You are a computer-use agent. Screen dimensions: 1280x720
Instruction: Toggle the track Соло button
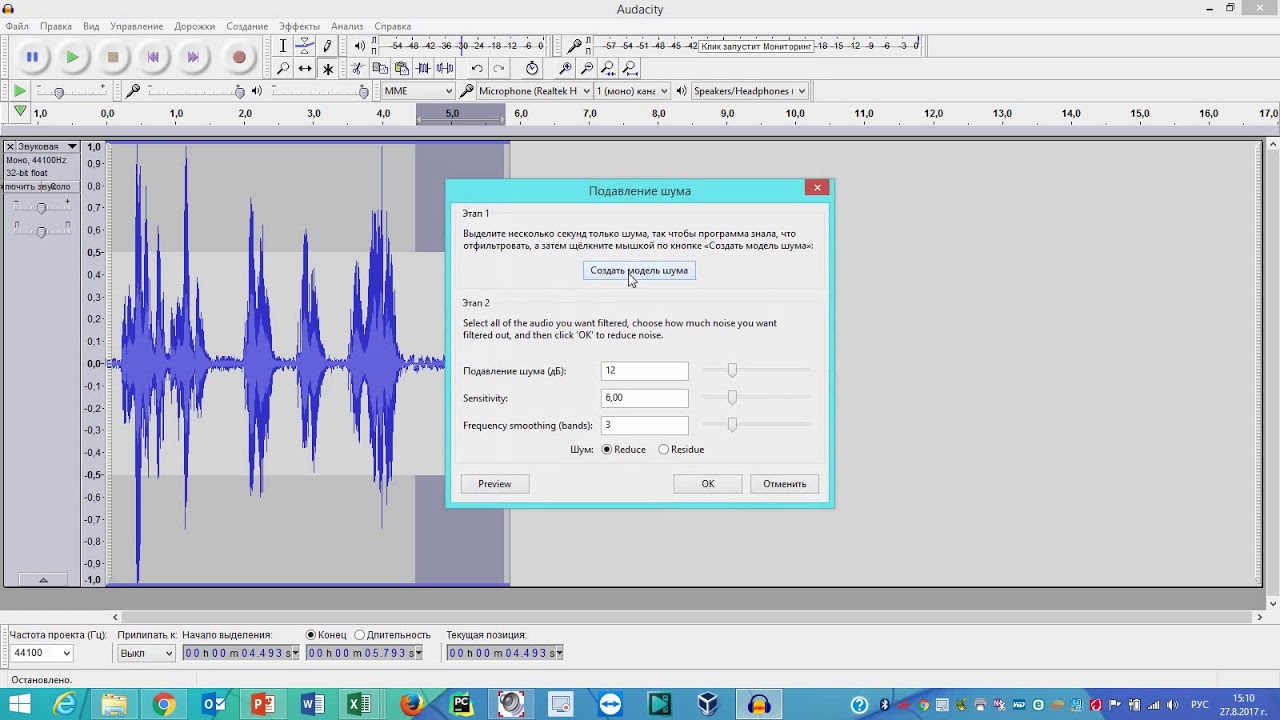59,187
